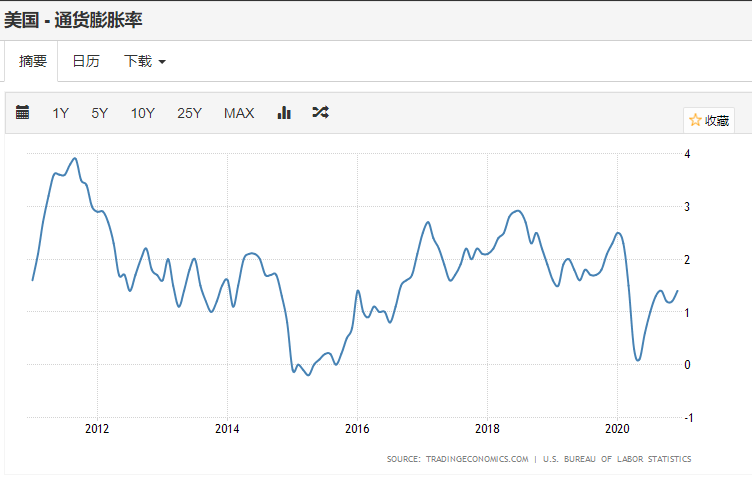The height and width of the screenshot is (495, 752).
Task: Click the y-axis value -1
Action: click(x=689, y=417)
